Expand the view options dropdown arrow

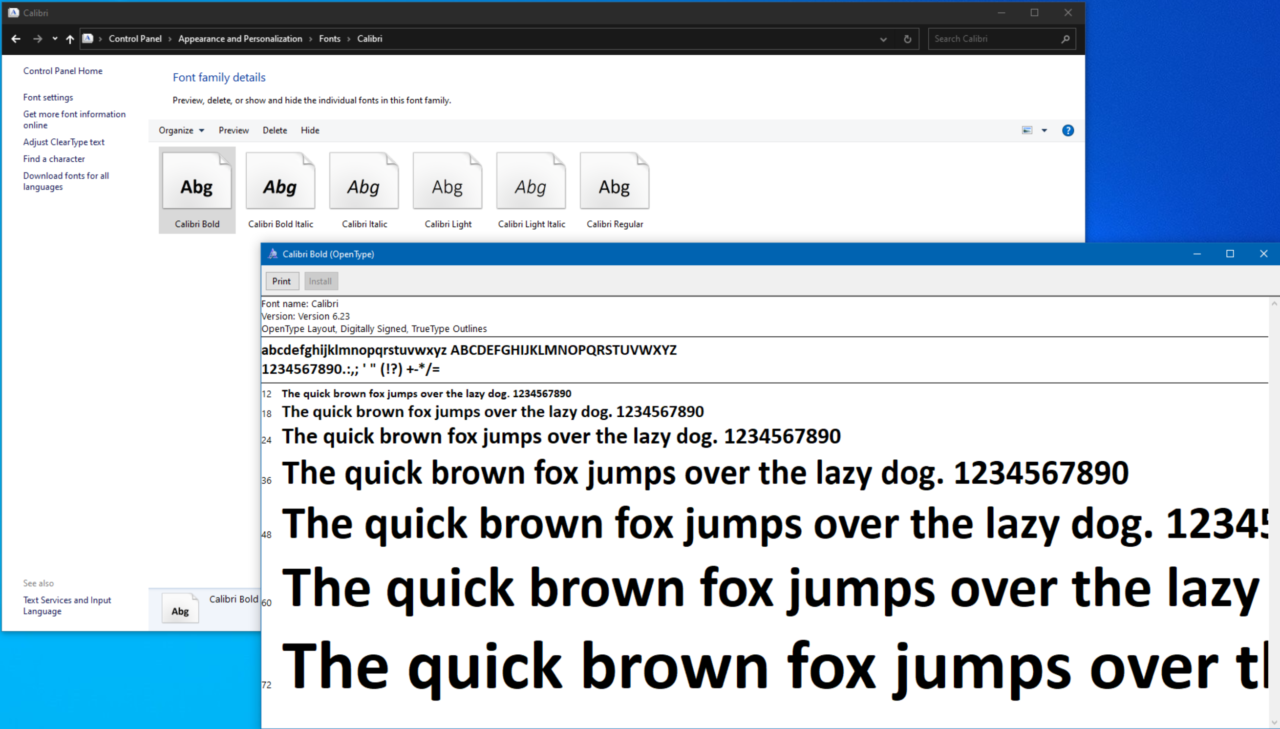pyautogui.click(x=1044, y=130)
